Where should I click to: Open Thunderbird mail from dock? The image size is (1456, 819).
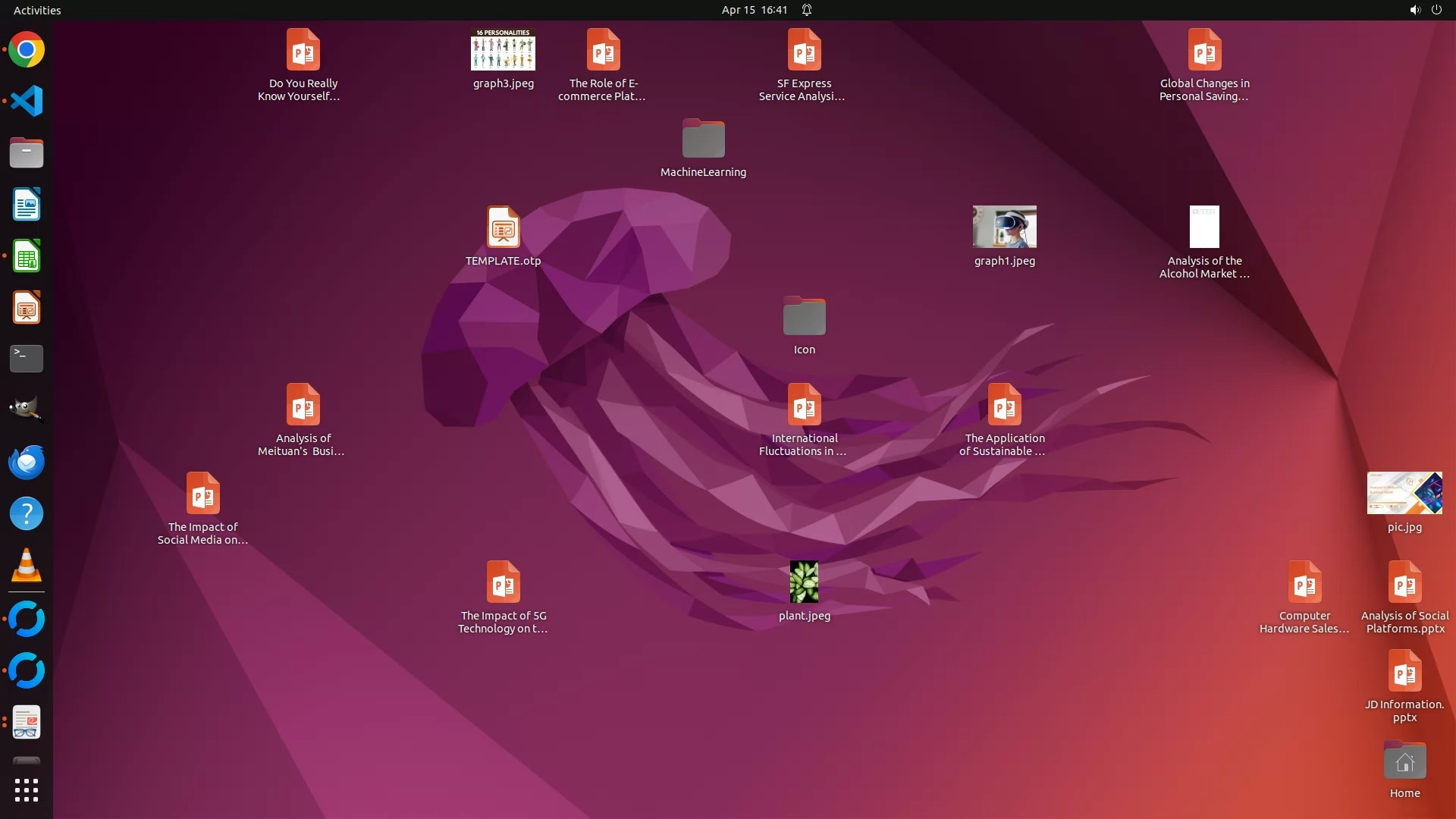pyautogui.click(x=27, y=462)
